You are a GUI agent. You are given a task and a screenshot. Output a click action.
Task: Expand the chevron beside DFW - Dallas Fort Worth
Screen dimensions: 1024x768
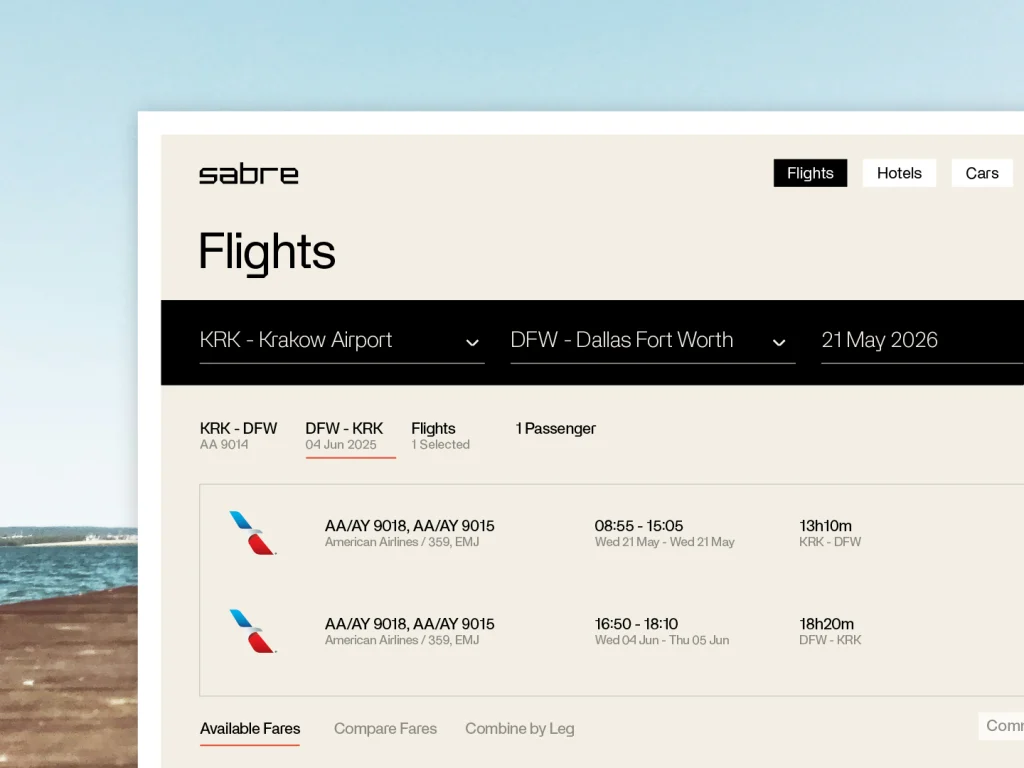point(779,342)
